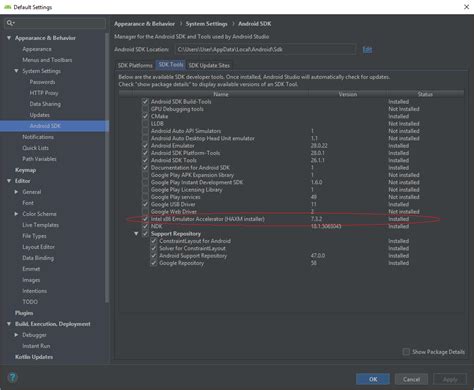
Task: Open Keymap settings
Action: [25, 170]
